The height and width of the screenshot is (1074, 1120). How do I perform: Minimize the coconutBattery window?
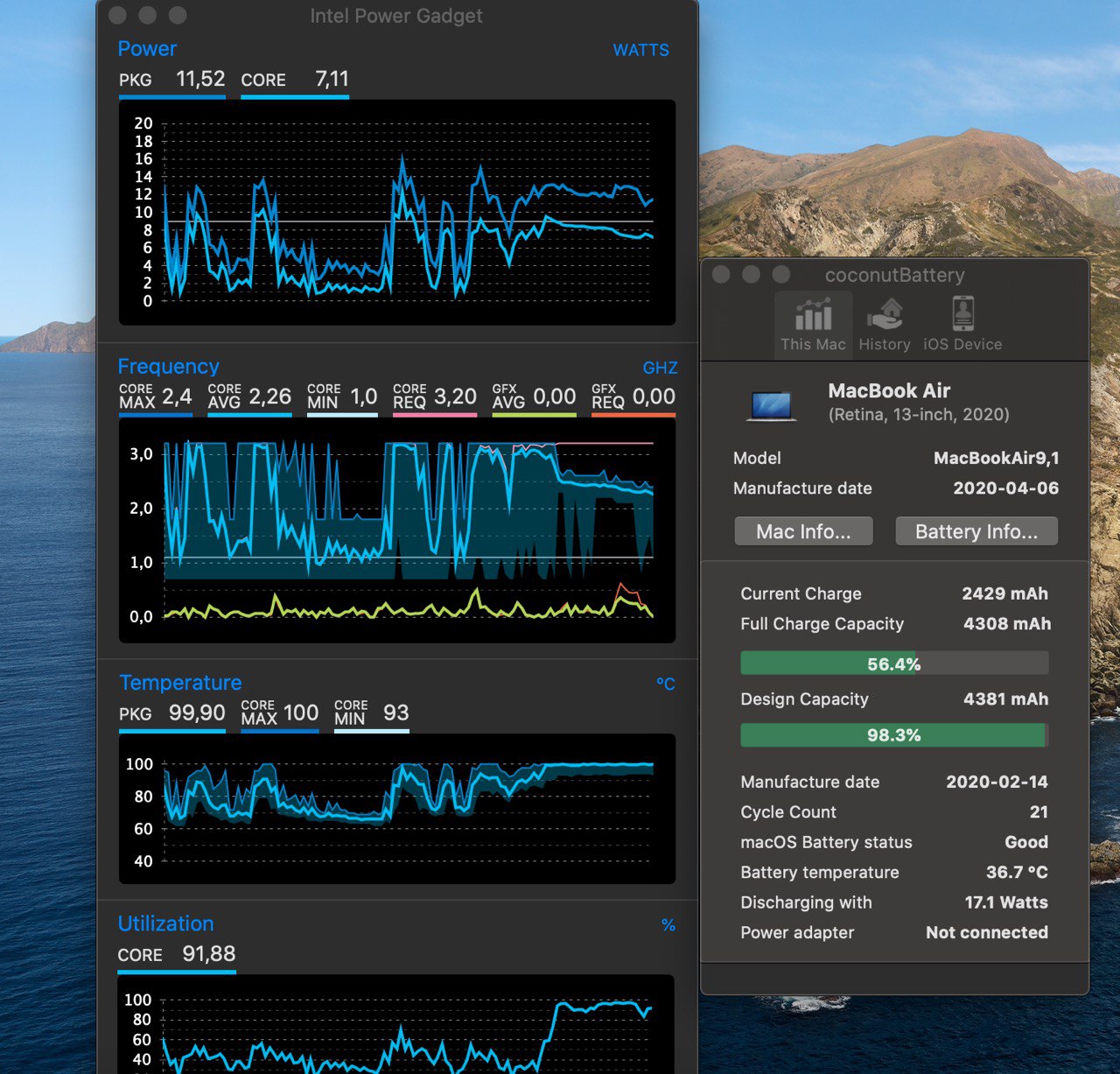[x=751, y=274]
